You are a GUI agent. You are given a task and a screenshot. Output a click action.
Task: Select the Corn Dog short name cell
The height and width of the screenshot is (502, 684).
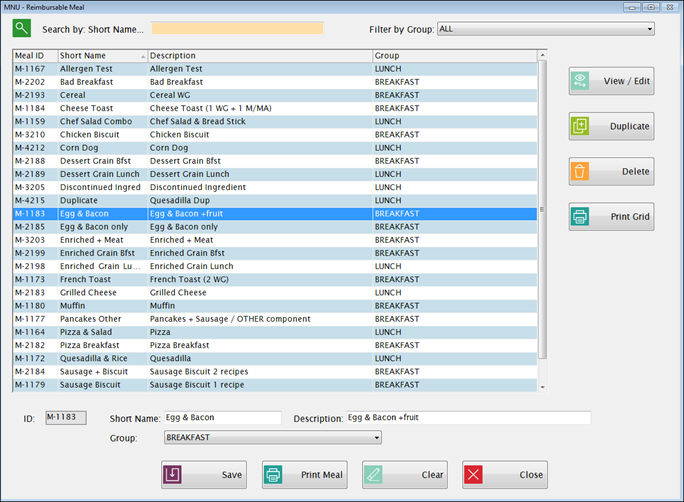103,148
